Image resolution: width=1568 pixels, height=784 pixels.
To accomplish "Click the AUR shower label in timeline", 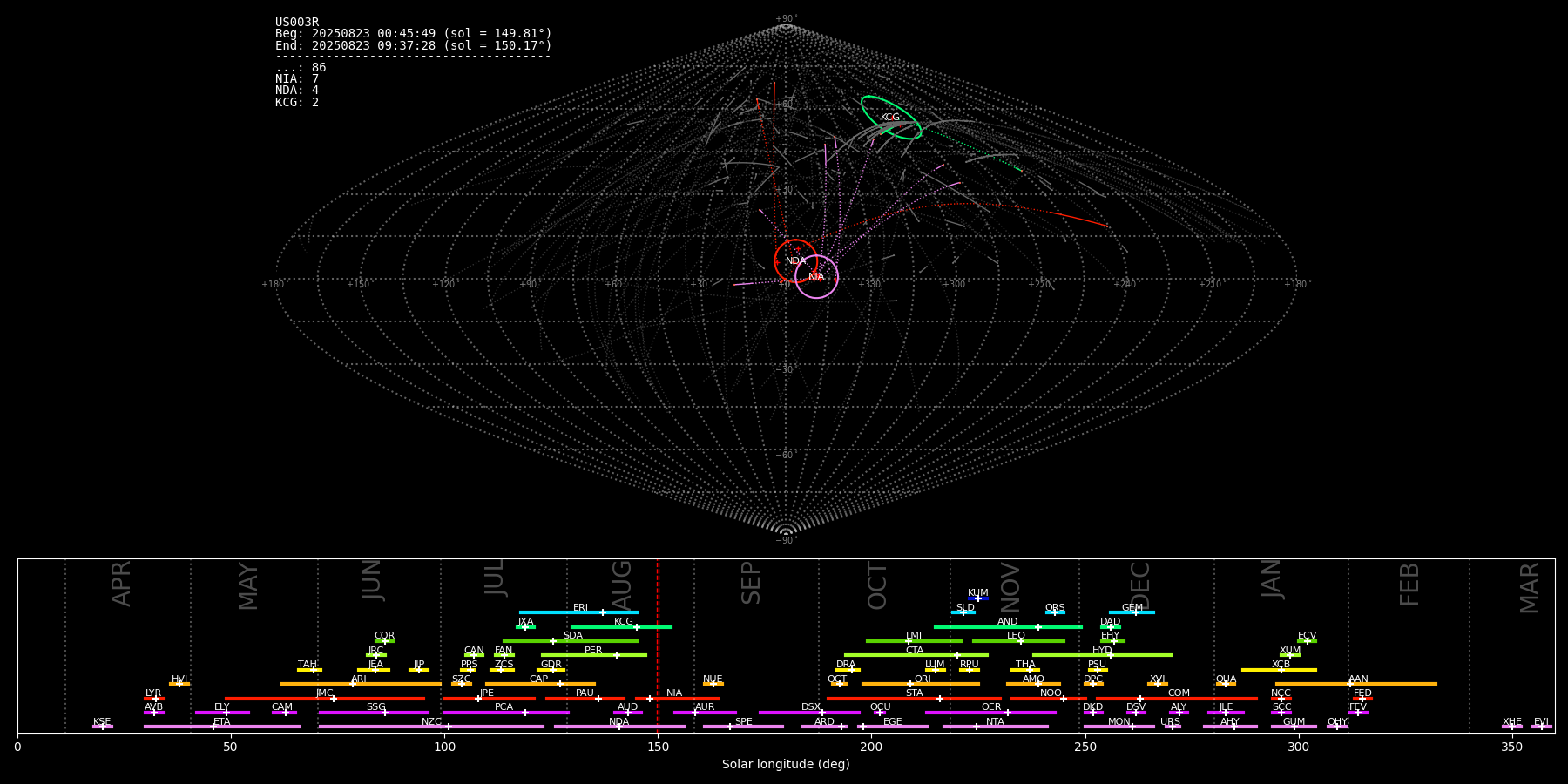I will 705,707.
